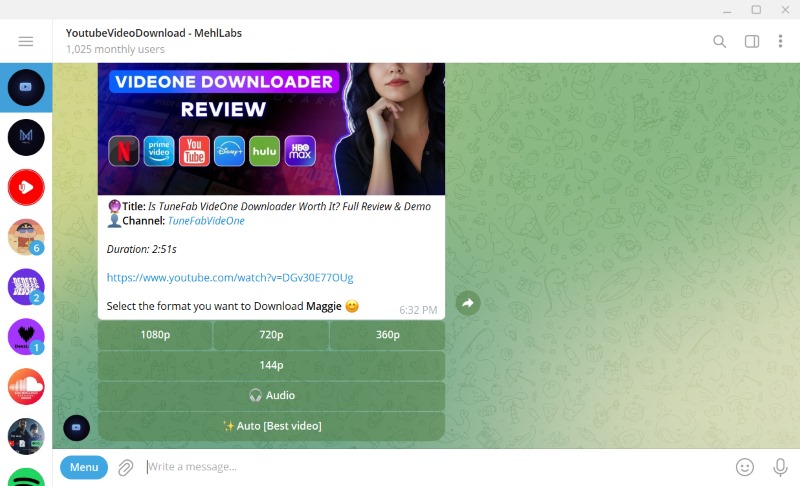Toggle the right sidebar panel
800x486 pixels.
[752, 41]
